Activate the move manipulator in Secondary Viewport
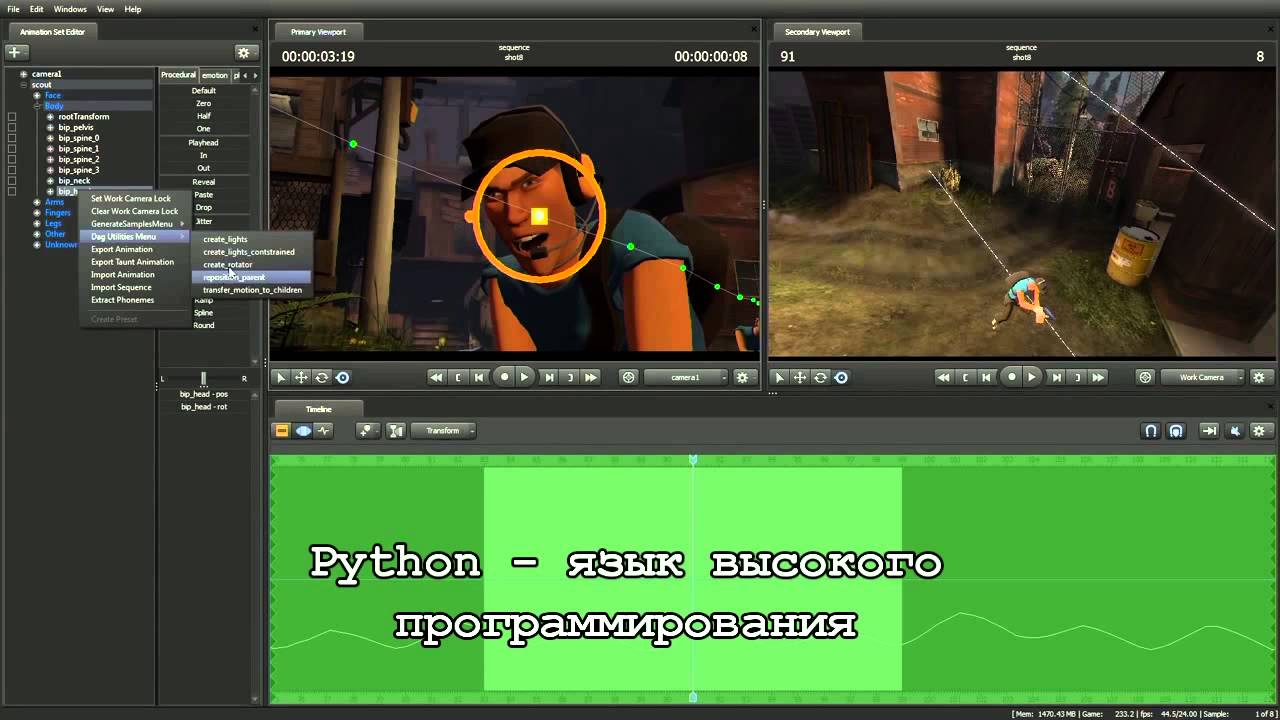Image resolution: width=1280 pixels, height=720 pixels. [x=800, y=377]
